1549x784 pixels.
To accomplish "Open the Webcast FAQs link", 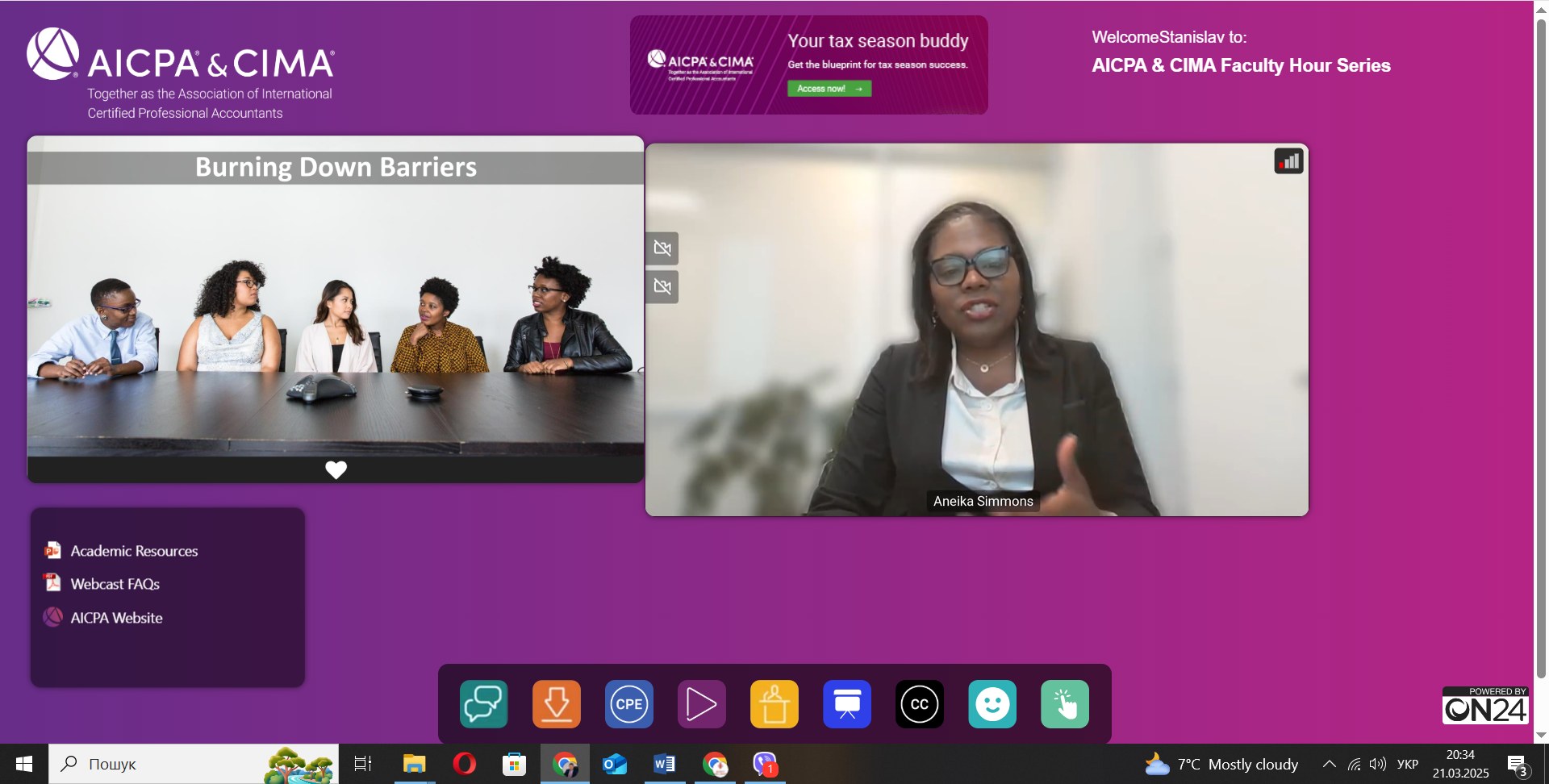I will tap(115, 584).
